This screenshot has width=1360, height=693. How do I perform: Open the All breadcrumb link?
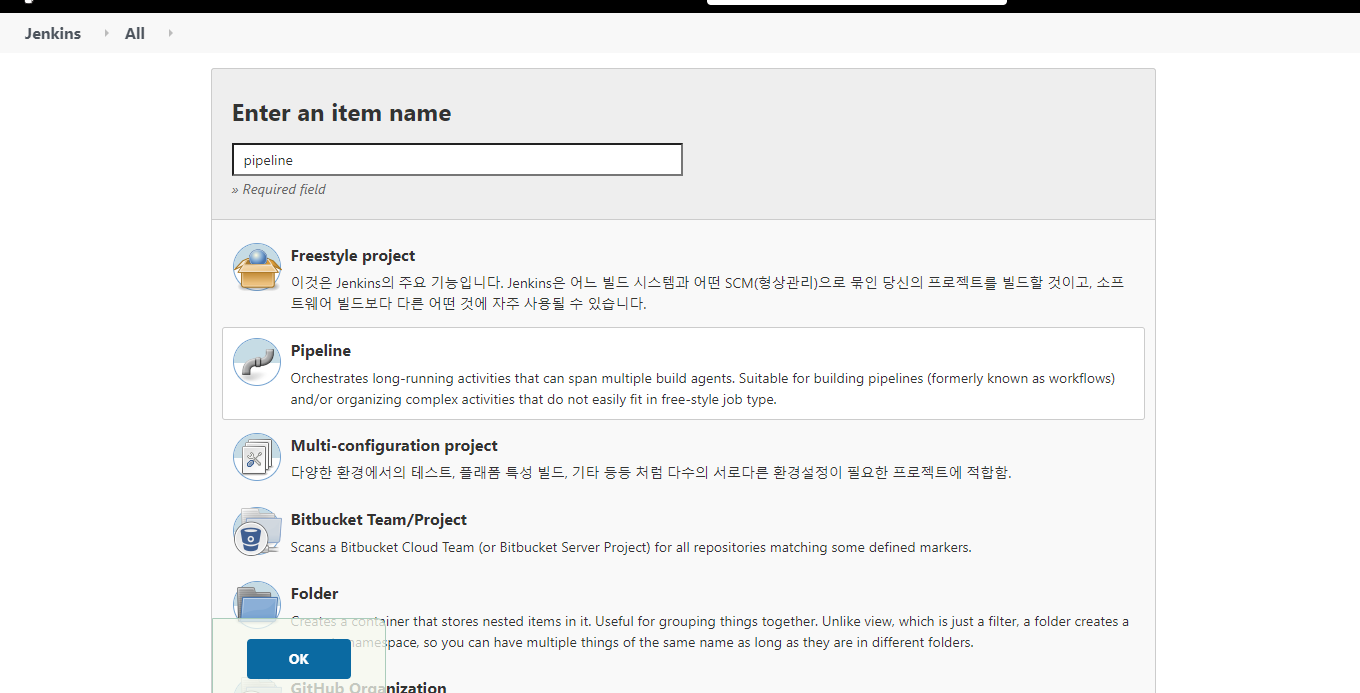click(x=135, y=33)
